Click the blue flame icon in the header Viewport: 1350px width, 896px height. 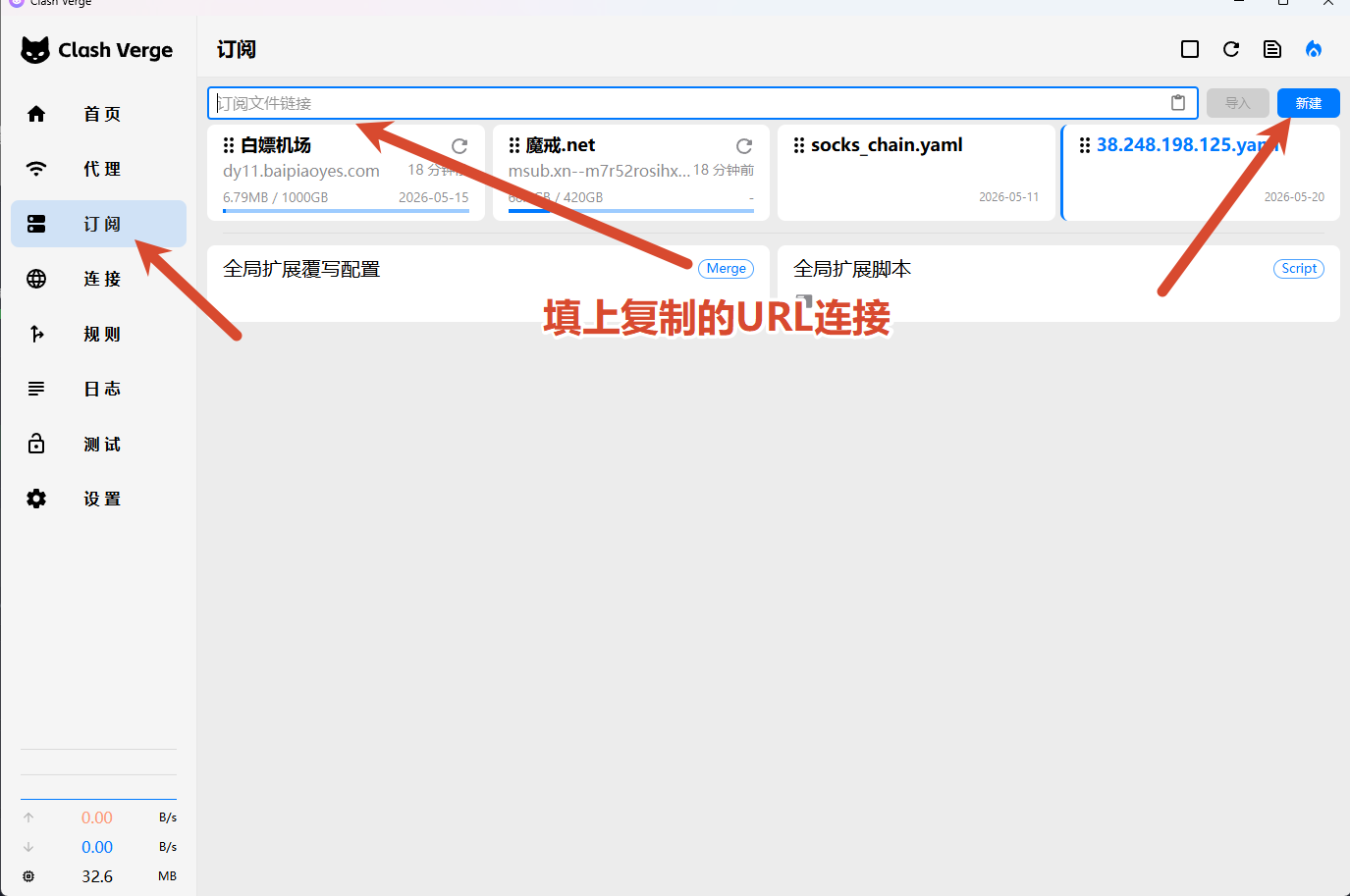tap(1314, 49)
